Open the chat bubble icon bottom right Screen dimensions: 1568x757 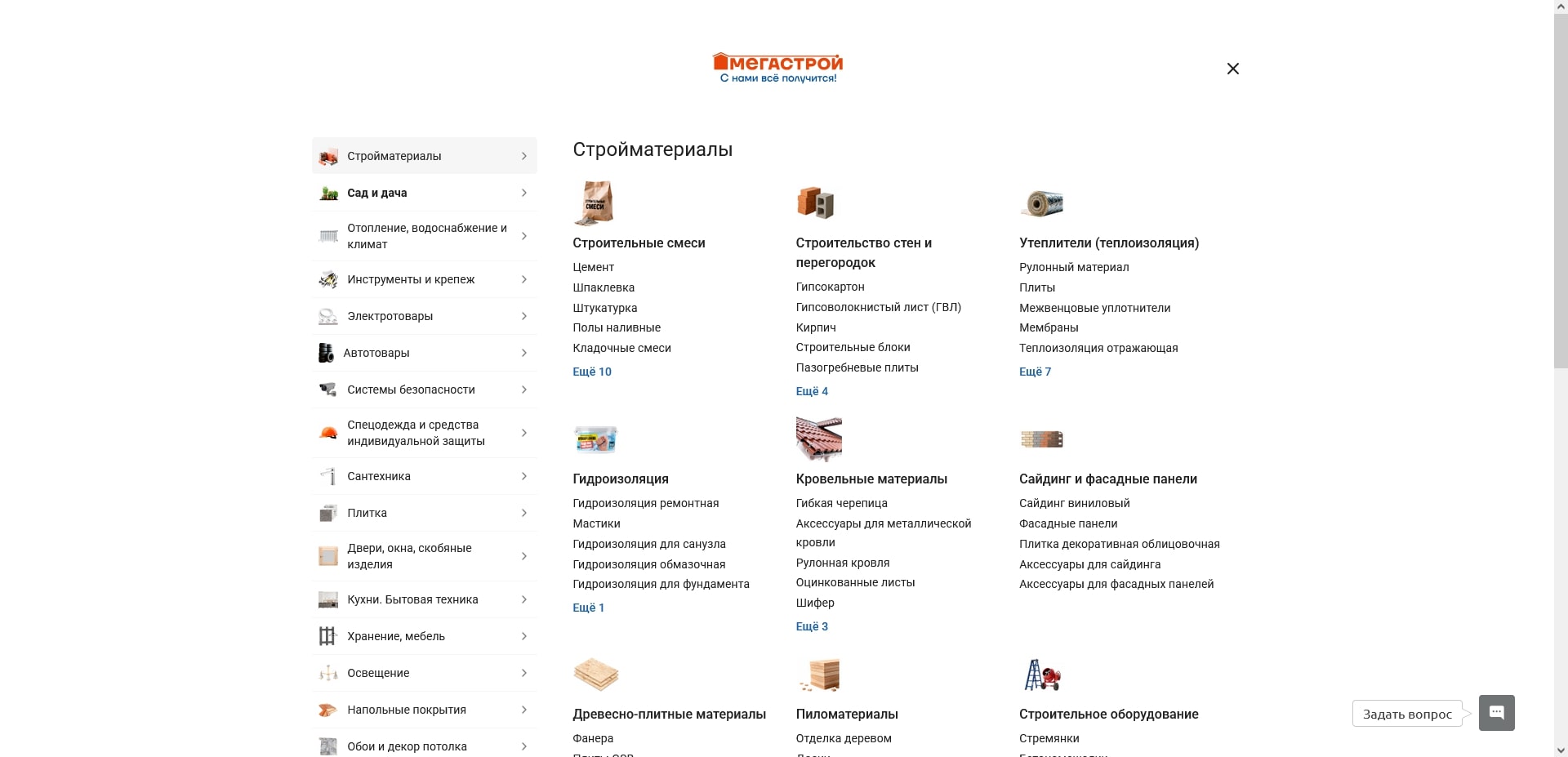[1497, 712]
